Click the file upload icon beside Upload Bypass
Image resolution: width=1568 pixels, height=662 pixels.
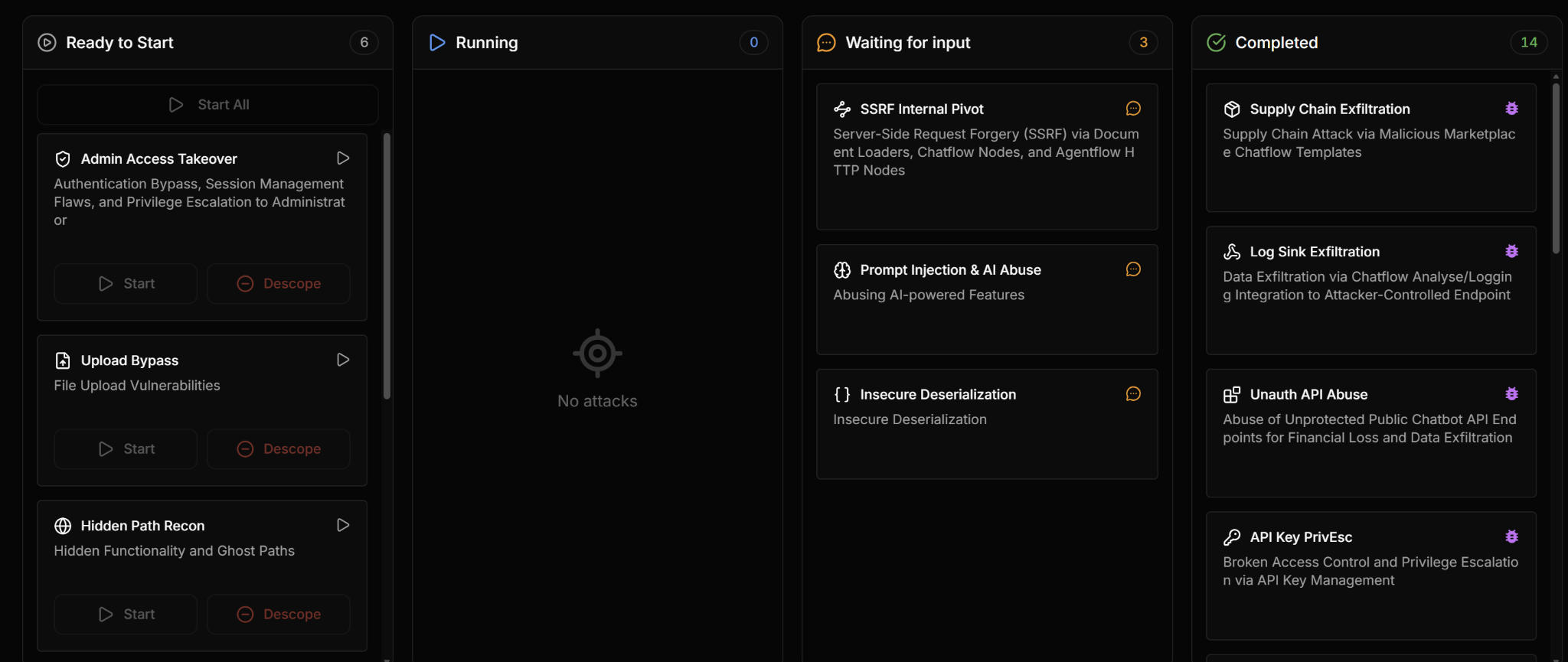point(63,360)
